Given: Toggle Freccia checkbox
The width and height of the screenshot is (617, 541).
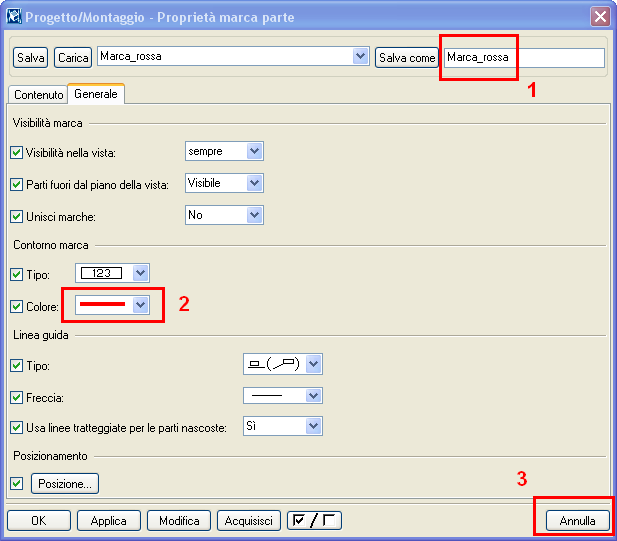Looking at the screenshot, I should point(17,397).
